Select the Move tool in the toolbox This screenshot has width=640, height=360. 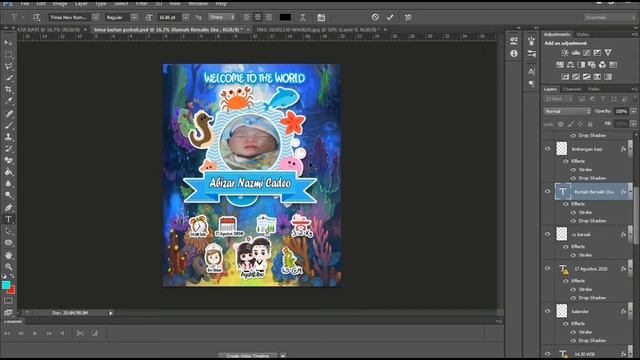click(x=8, y=42)
